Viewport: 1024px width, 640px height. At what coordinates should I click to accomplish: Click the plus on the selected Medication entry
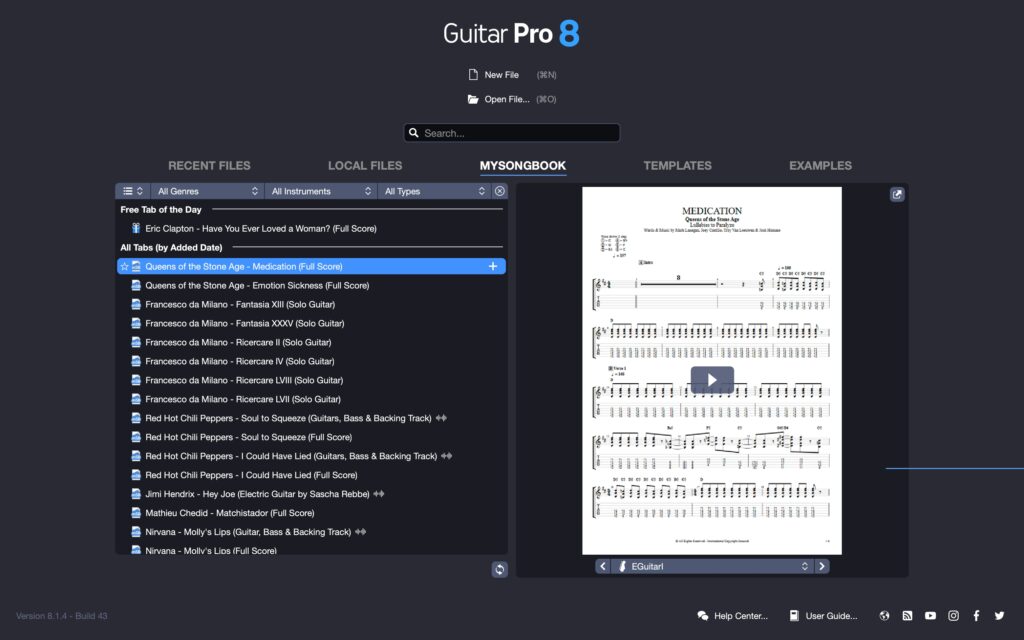click(x=492, y=266)
